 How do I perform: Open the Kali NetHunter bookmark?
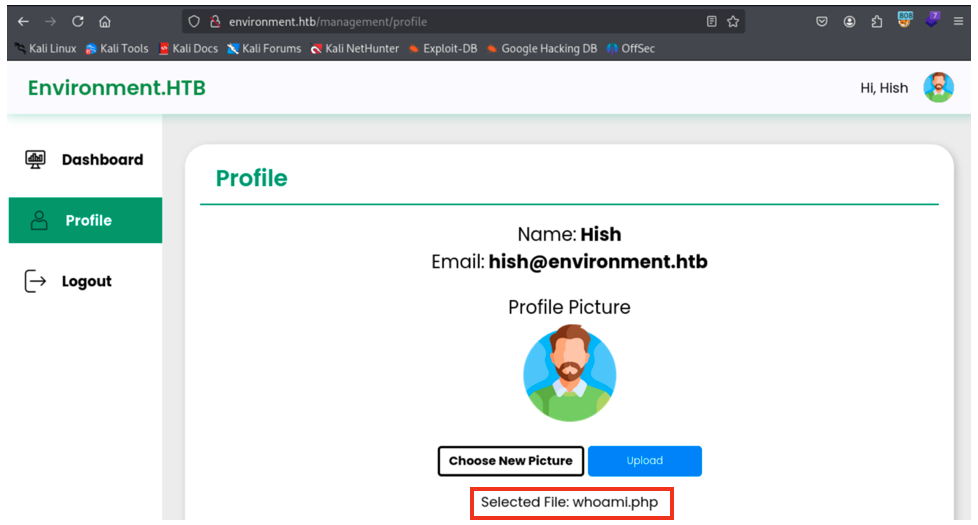click(x=354, y=49)
